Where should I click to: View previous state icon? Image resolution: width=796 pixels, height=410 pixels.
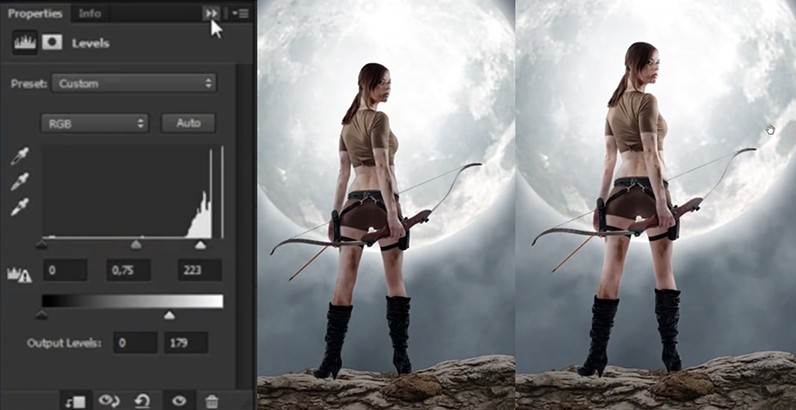[108, 401]
